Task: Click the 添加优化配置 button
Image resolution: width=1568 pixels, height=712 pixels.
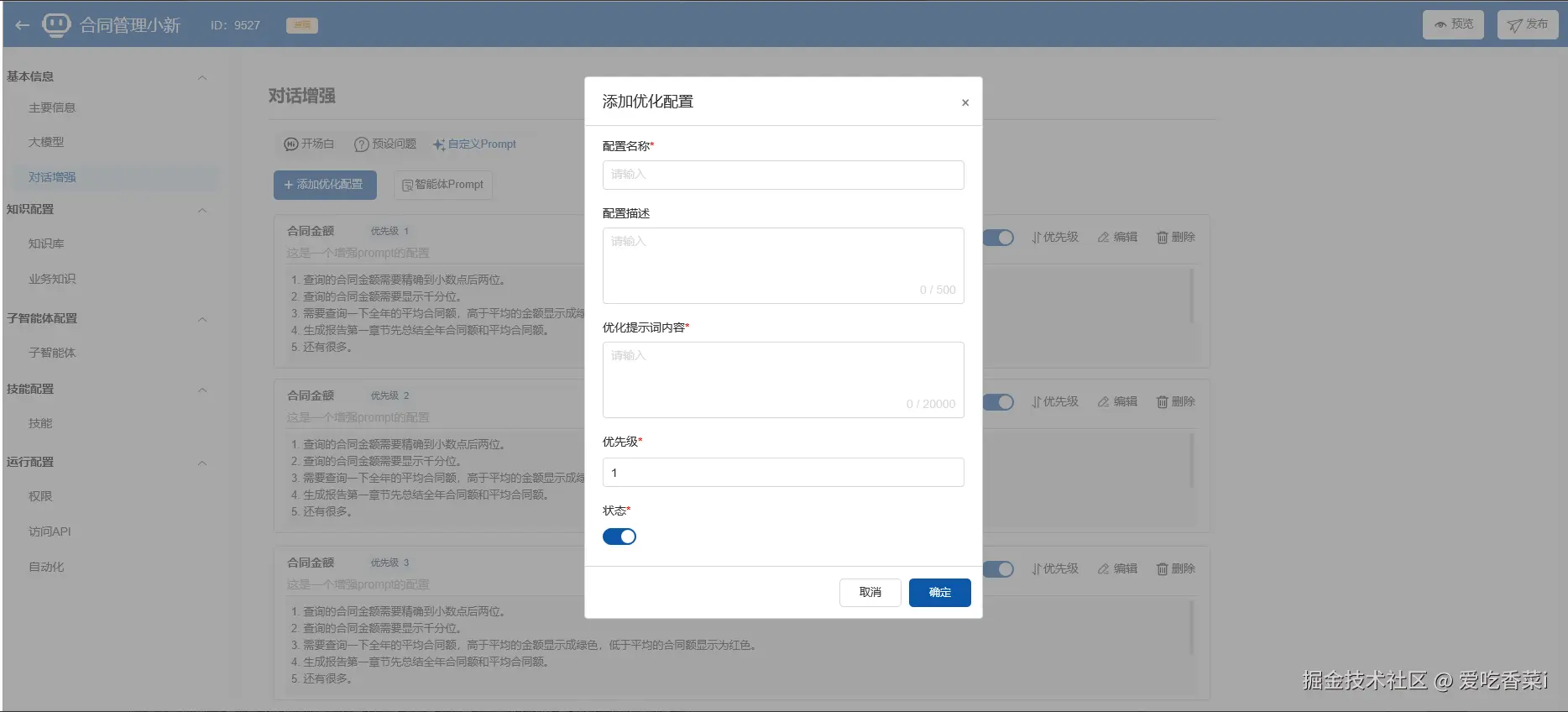Action: tap(325, 185)
